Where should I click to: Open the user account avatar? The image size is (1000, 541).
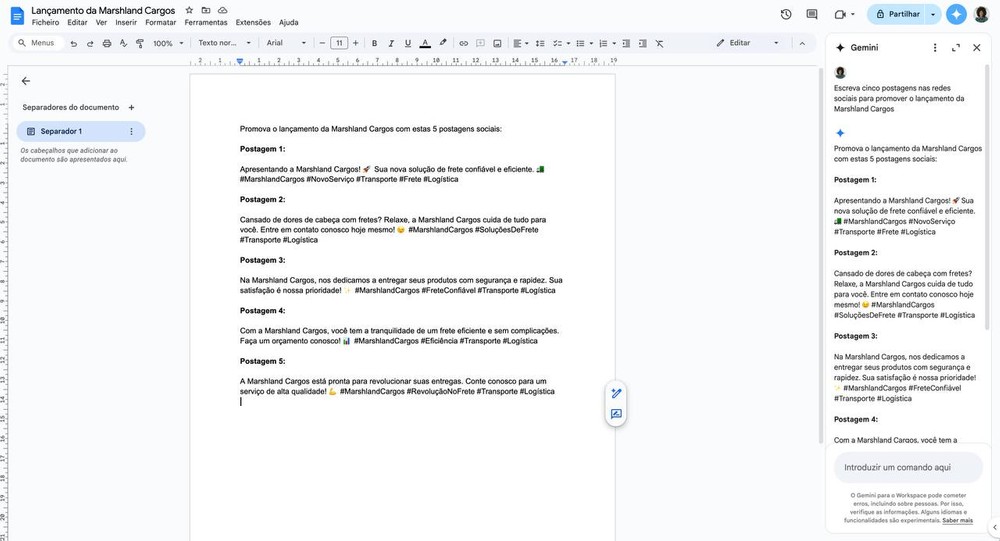pyautogui.click(x=982, y=14)
